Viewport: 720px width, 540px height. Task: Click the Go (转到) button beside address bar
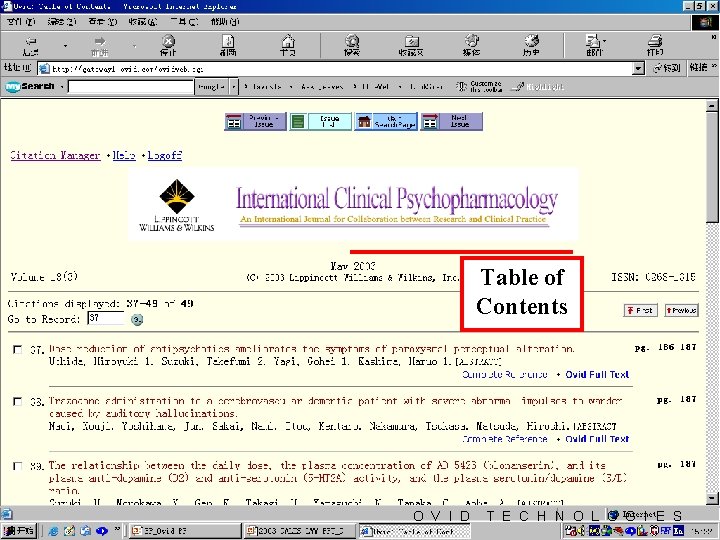click(x=667, y=68)
